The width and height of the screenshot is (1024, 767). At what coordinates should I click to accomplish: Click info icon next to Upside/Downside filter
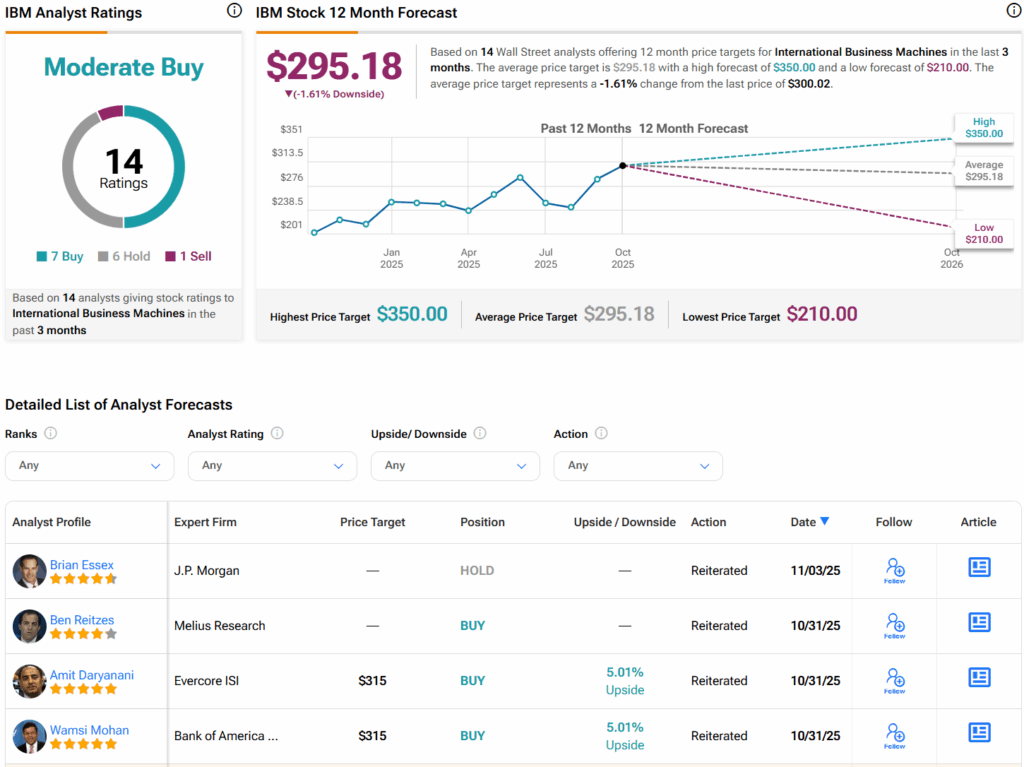click(480, 434)
